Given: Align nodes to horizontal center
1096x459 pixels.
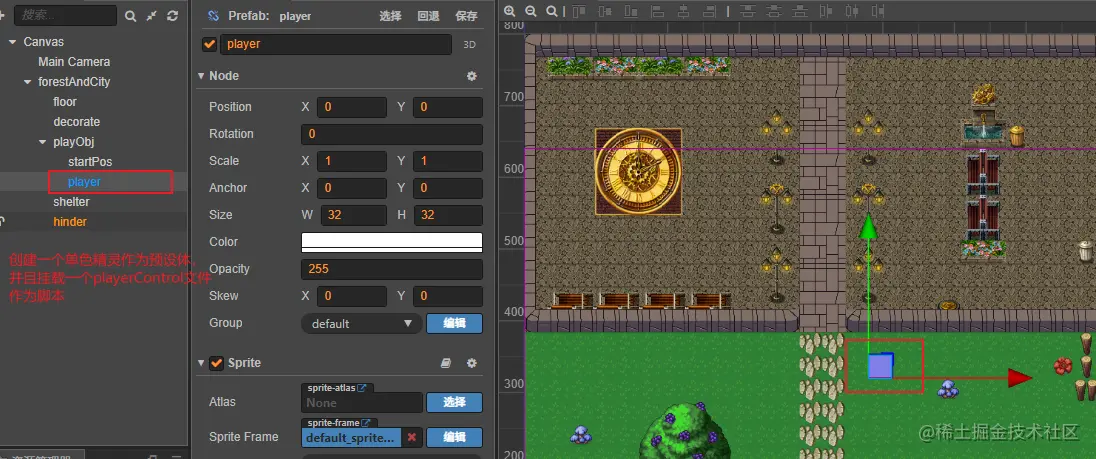Looking at the screenshot, I should click(x=684, y=11).
